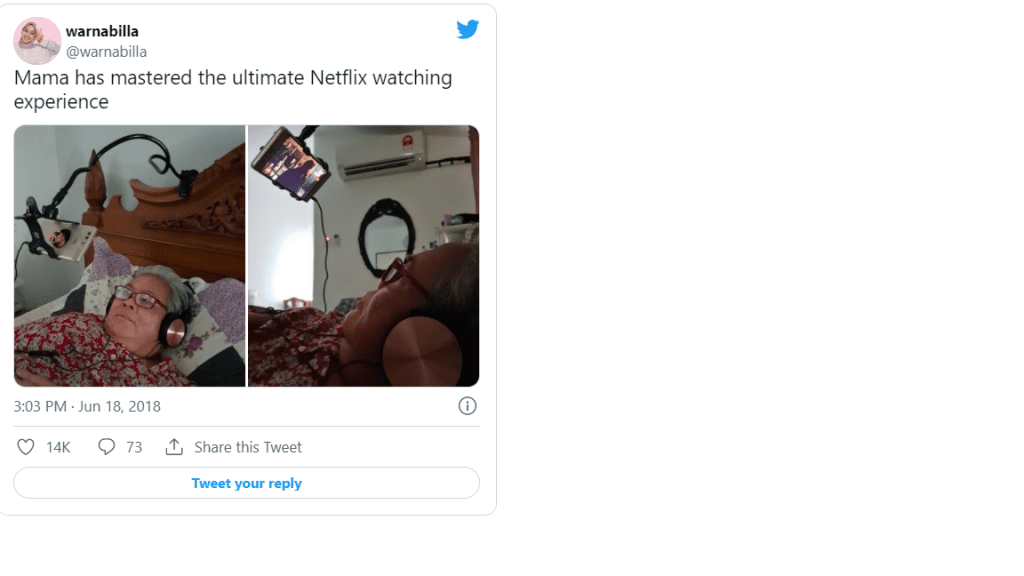The height and width of the screenshot is (576, 1024).
Task: View the 73 replies count
Action: tap(134, 447)
